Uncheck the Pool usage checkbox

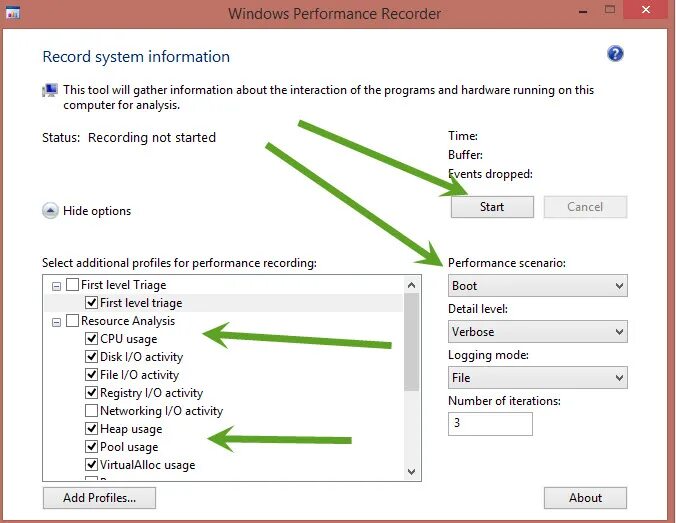tap(91, 446)
